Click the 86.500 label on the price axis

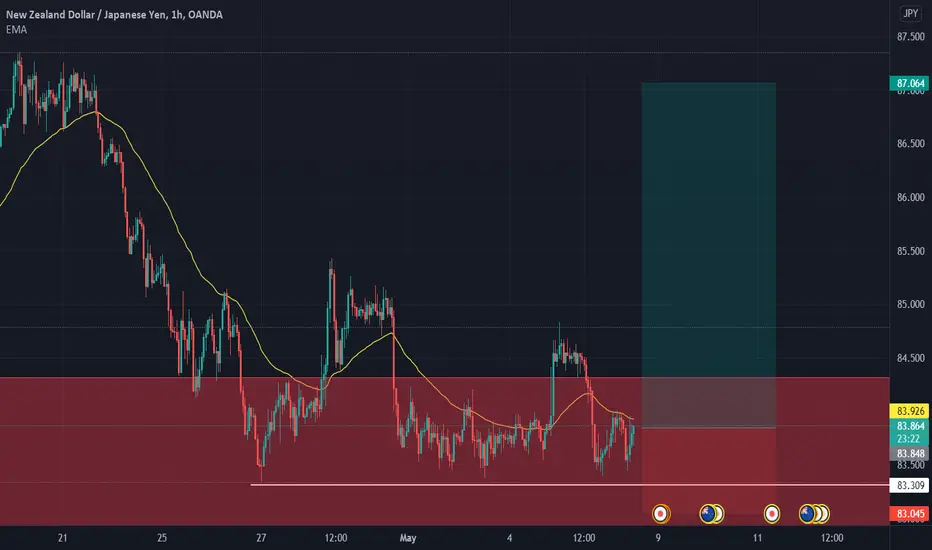pos(910,143)
